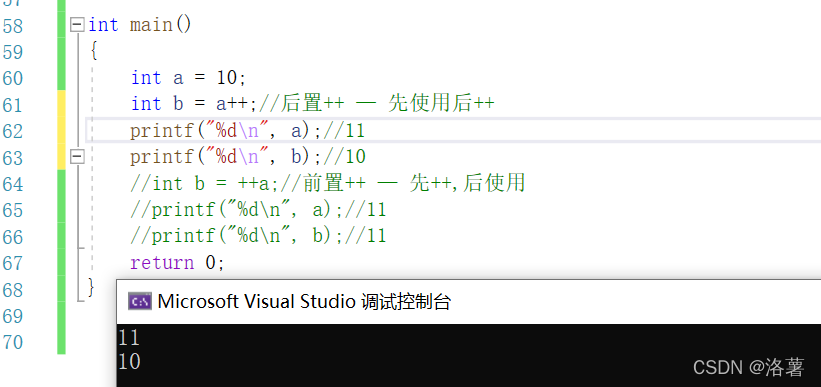Click the comment '//前置++ — 先++,后使用'
Image resolution: width=821 pixels, height=387 pixels.
pyautogui.click(x=403, y=183)
